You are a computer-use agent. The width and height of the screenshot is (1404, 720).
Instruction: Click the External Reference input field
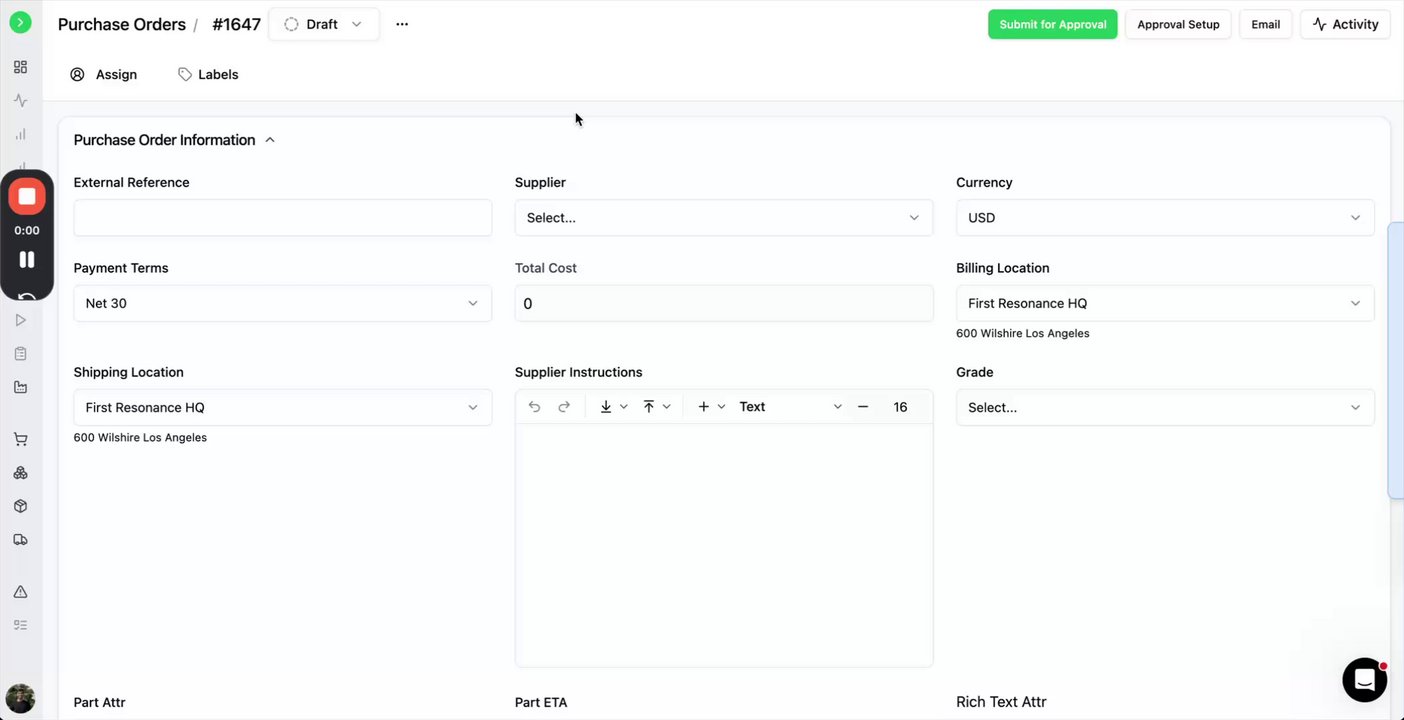(x=282, y=218)
